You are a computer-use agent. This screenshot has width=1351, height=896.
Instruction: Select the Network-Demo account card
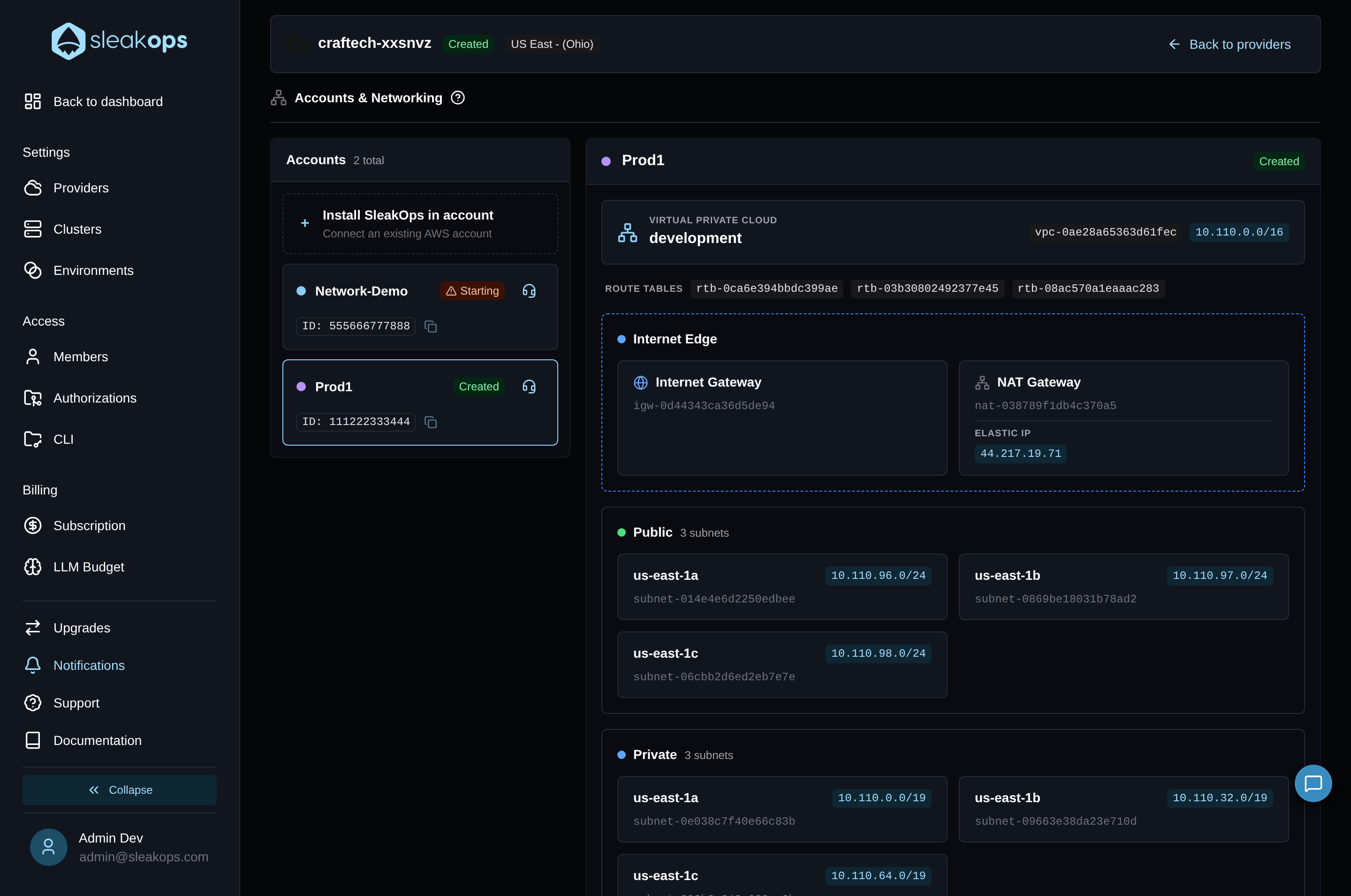point(420,307)
